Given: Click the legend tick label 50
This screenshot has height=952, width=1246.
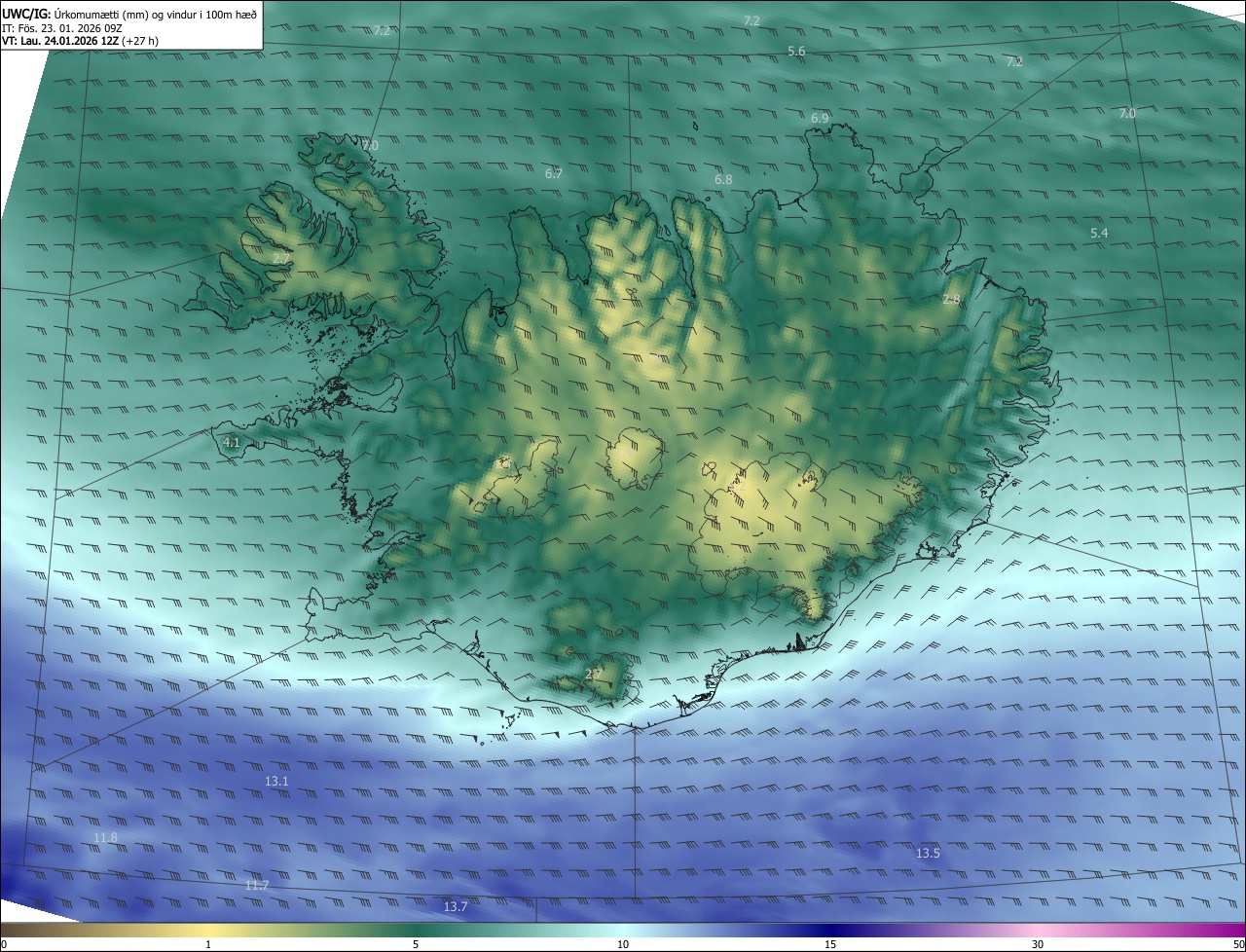Looking at the screenshot, I should coord(1238,944).
